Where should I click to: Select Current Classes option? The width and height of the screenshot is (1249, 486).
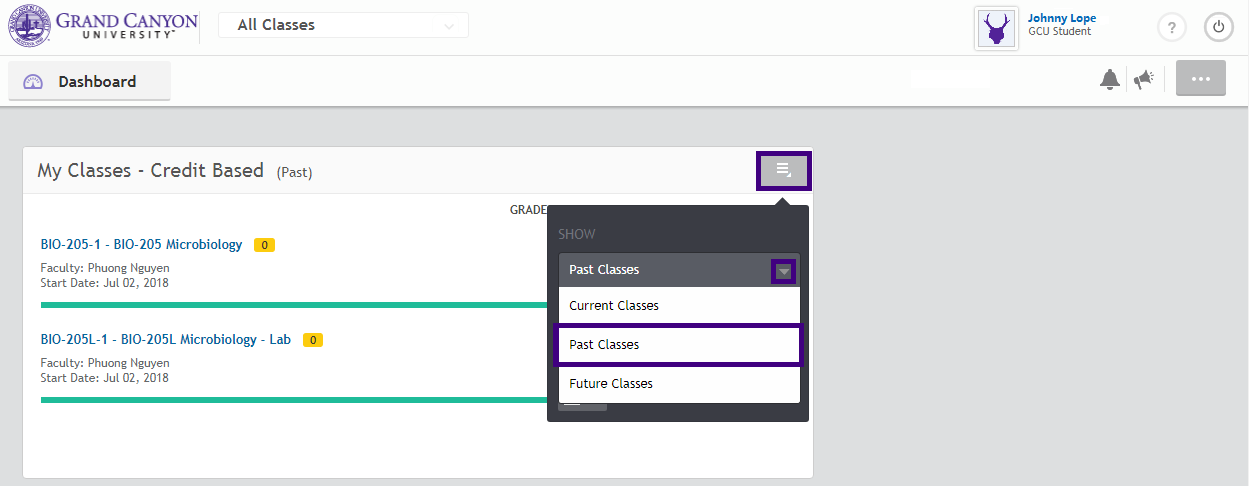[679, 306]
